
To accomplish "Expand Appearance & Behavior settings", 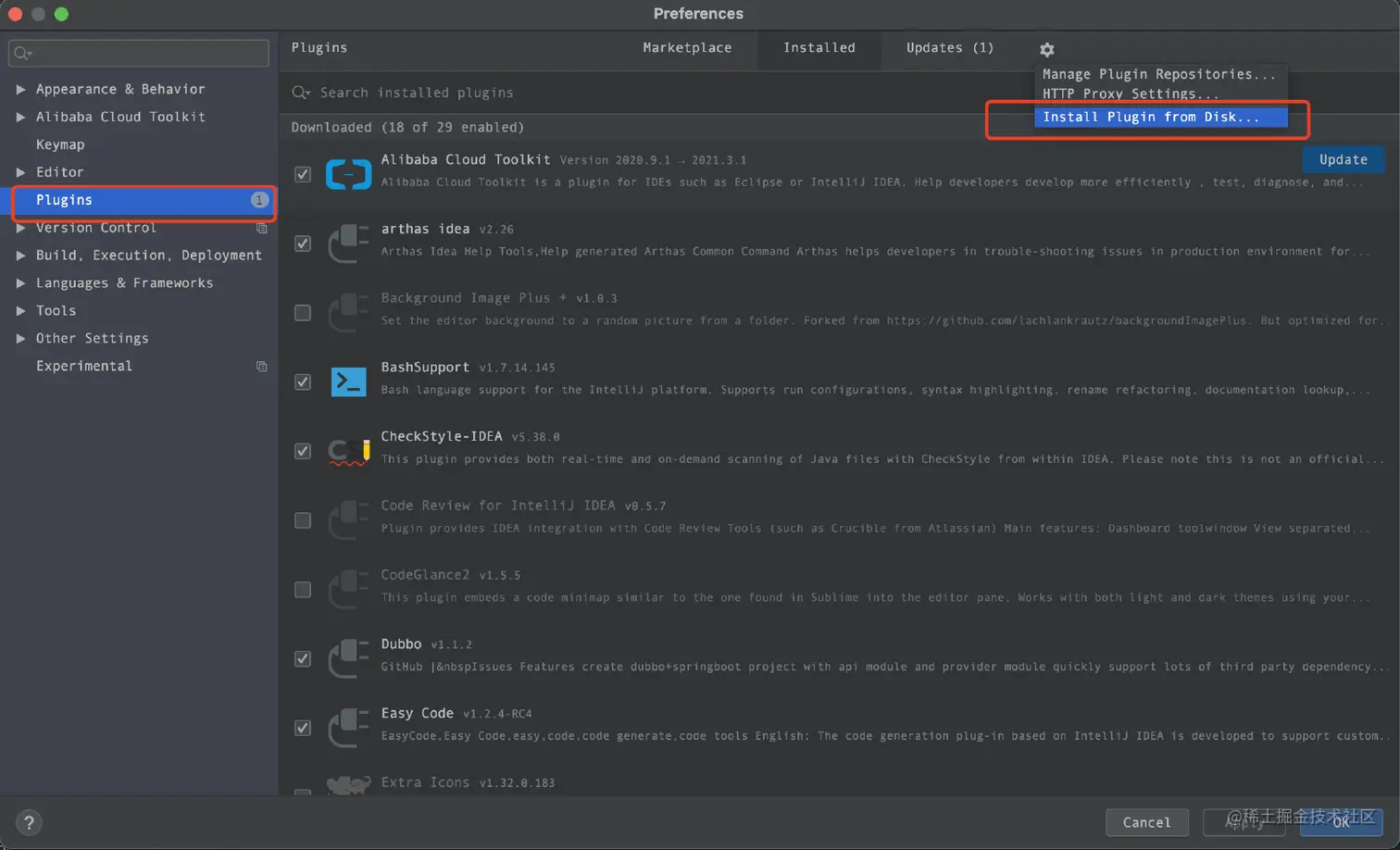I will point(20,90).
